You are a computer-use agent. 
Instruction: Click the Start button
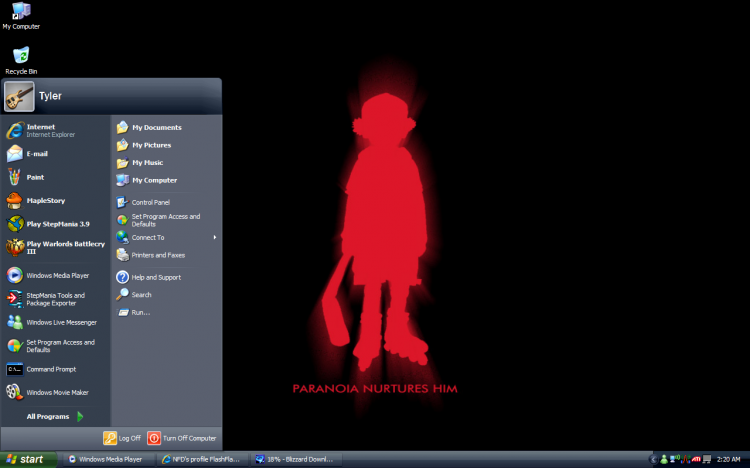click(27, 459)
